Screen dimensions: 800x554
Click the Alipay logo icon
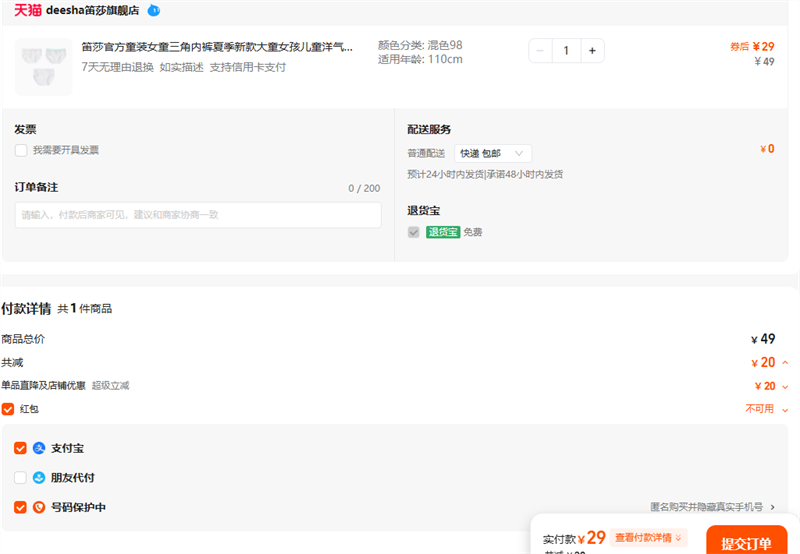point(39,448)
